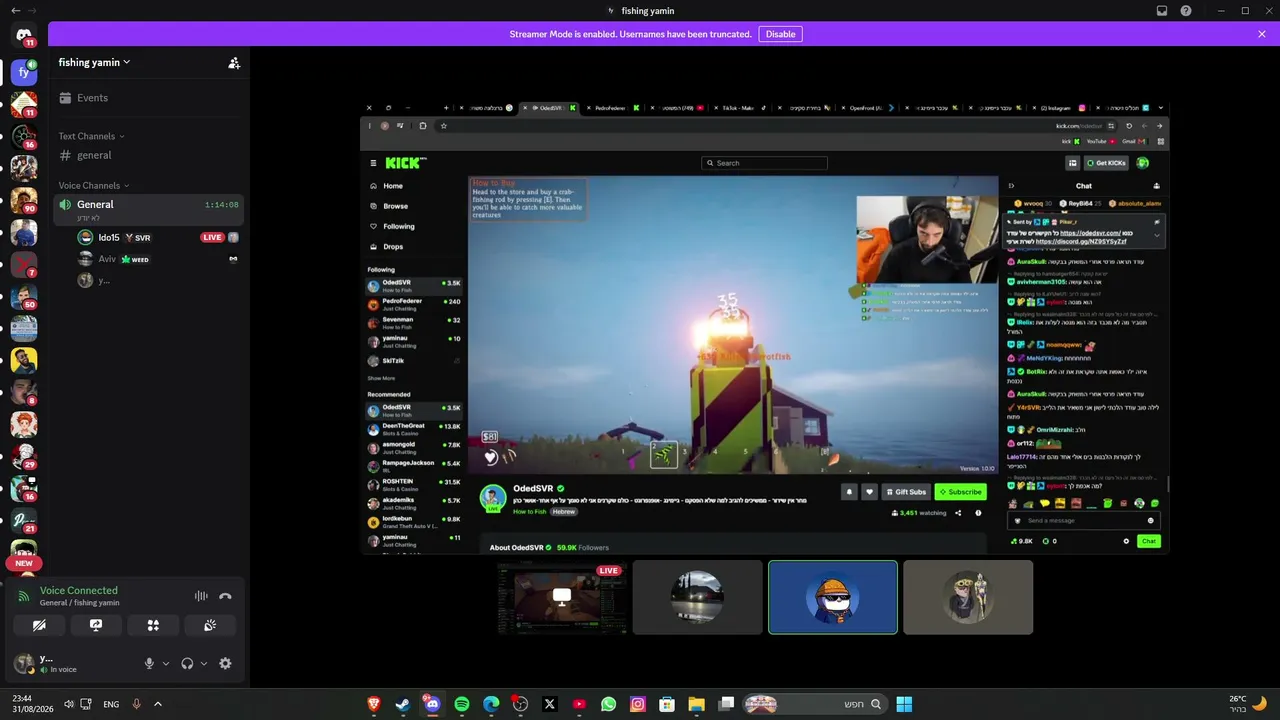
Task: Open the #general text channel
Action: [146, 155]
